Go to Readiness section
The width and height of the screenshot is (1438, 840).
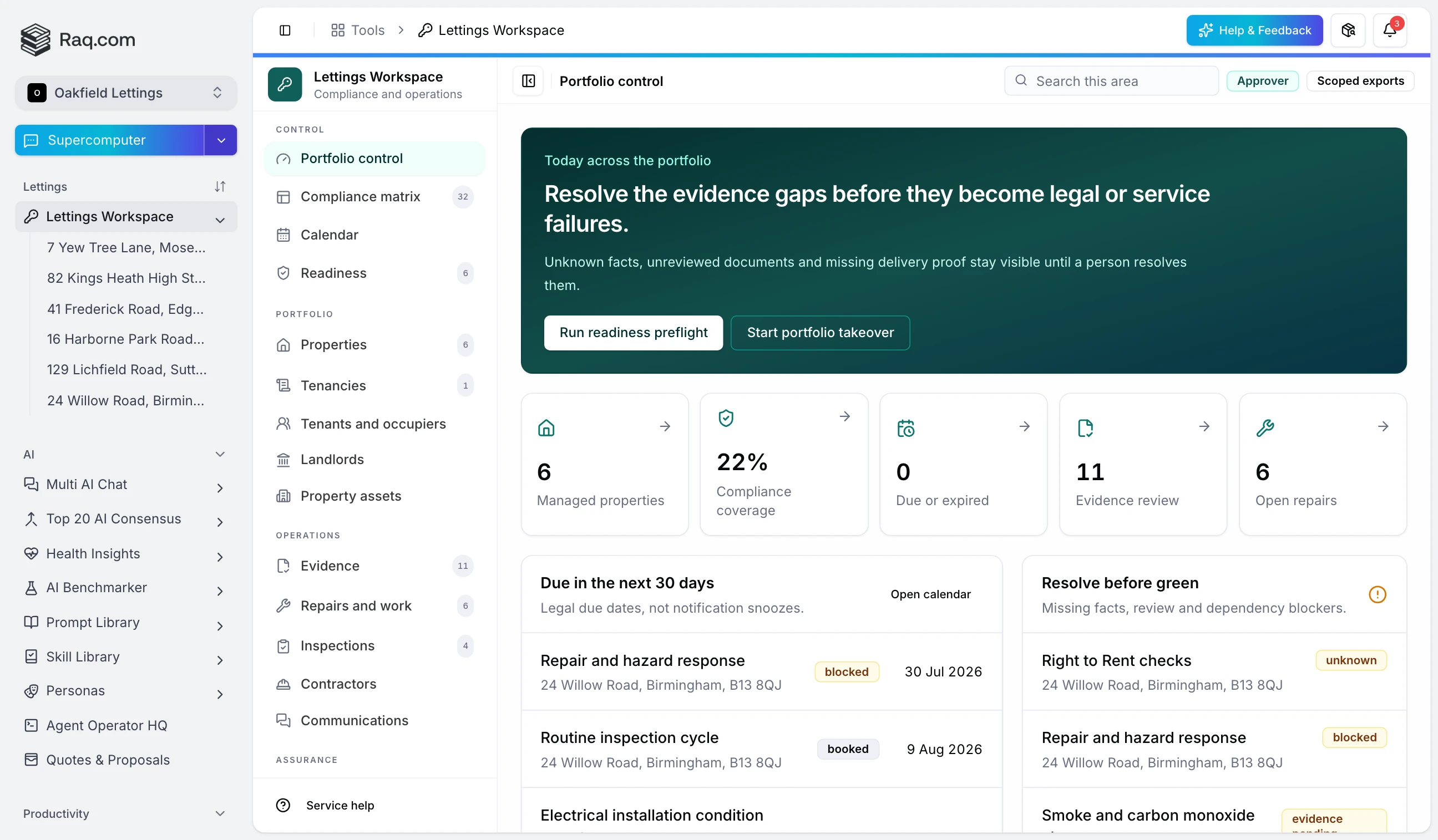click(x=374, y=273)
